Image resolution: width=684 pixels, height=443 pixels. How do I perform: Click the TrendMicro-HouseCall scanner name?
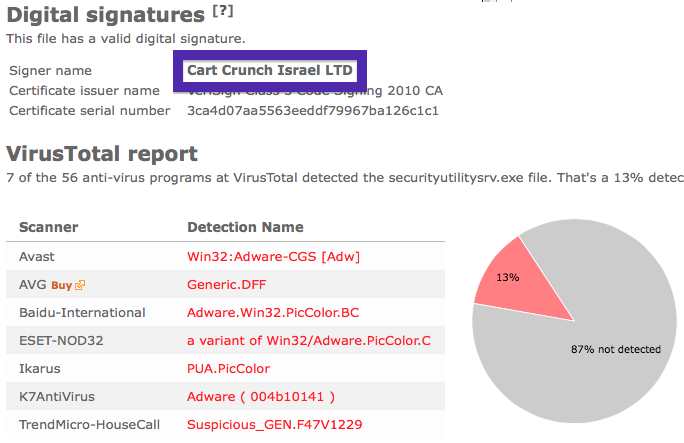tap(89, 424)
